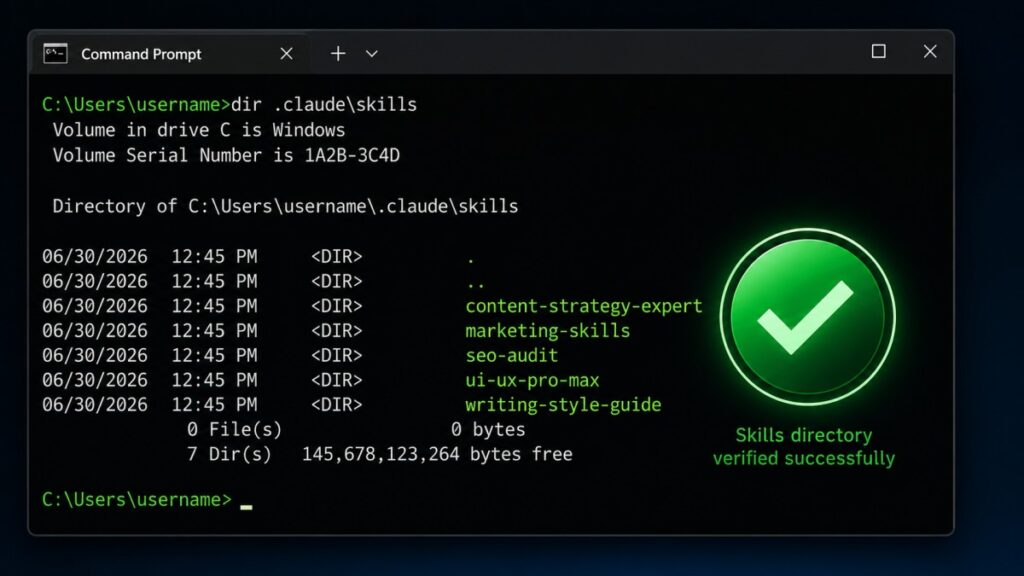1024x576 pixels.
Task: Click the double dot parent directory entry
Action: (475, 285)
